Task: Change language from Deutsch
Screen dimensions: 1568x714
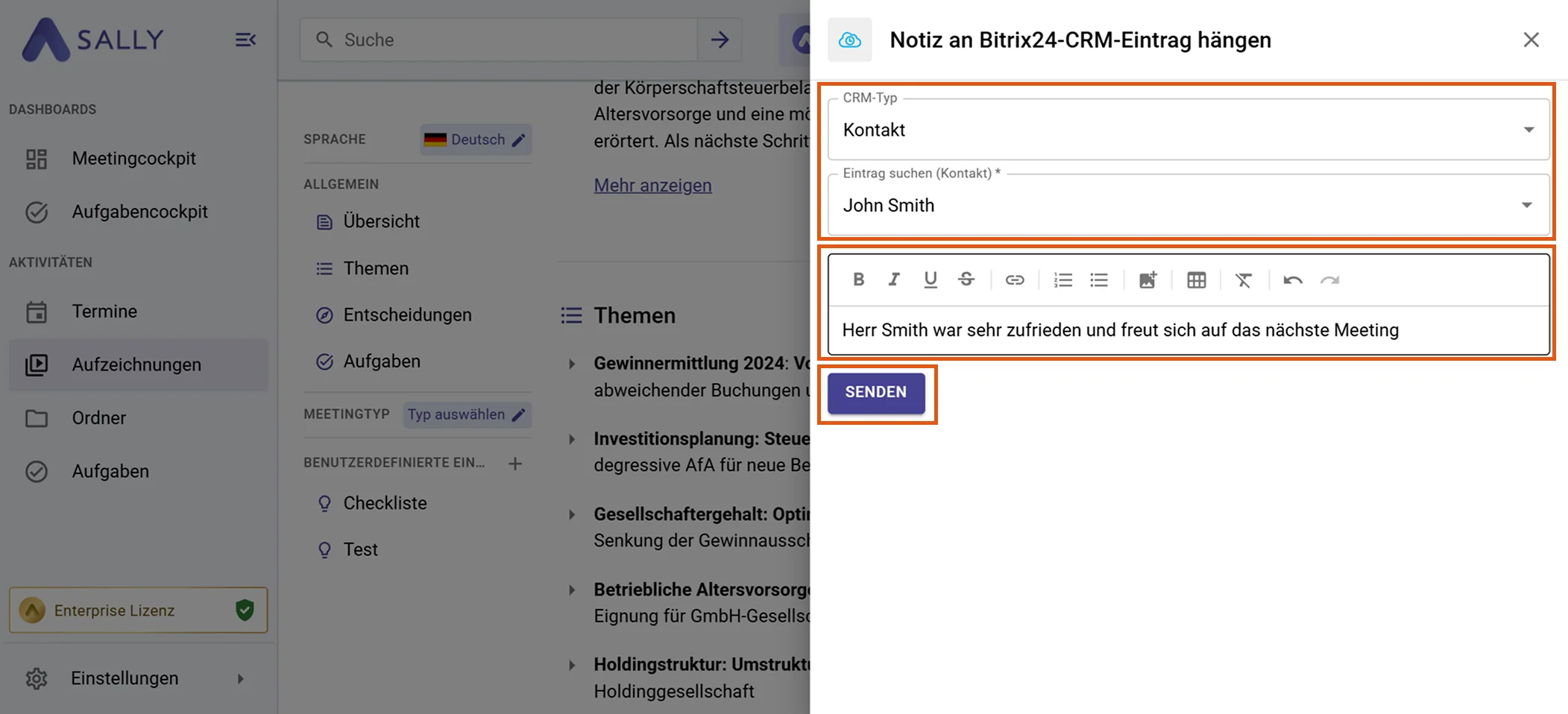Action: pos(476,139)
